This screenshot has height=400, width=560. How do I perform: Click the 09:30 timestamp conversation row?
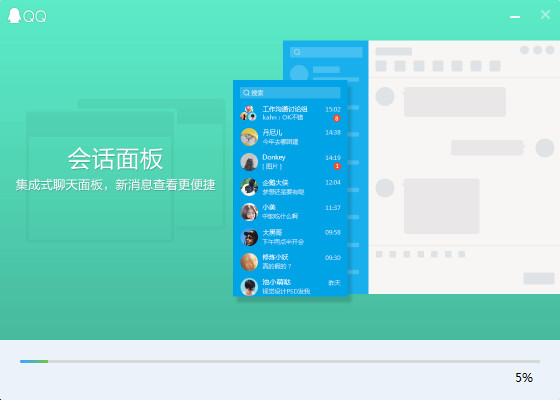(290, 262)
